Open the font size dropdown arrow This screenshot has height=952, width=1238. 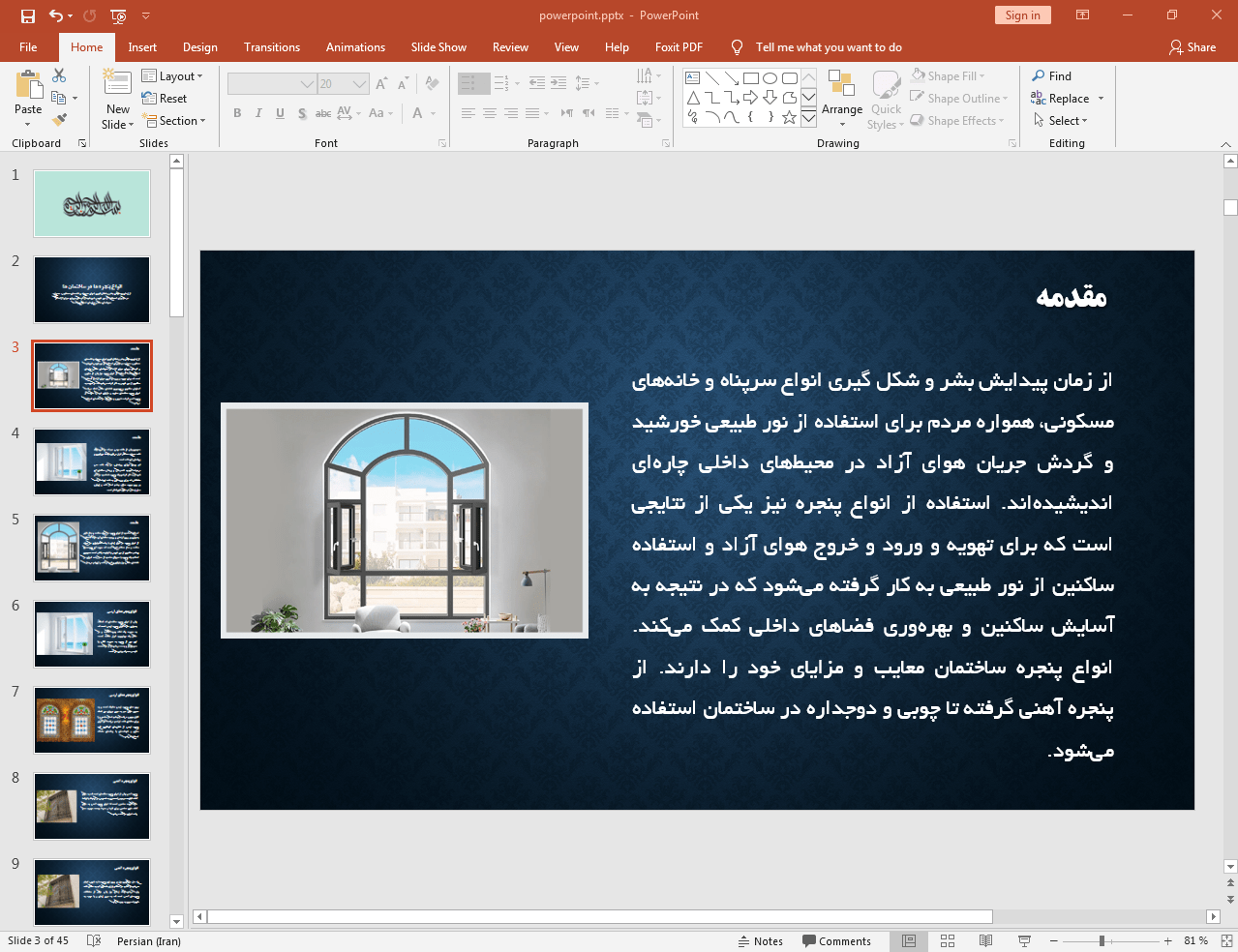(359, 84)
